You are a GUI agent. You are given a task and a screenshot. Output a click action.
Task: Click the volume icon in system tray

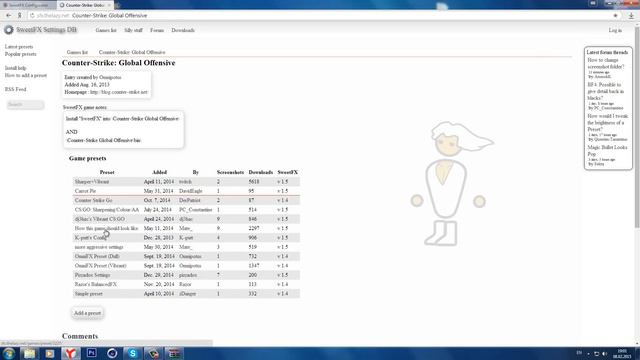point(604,353)
